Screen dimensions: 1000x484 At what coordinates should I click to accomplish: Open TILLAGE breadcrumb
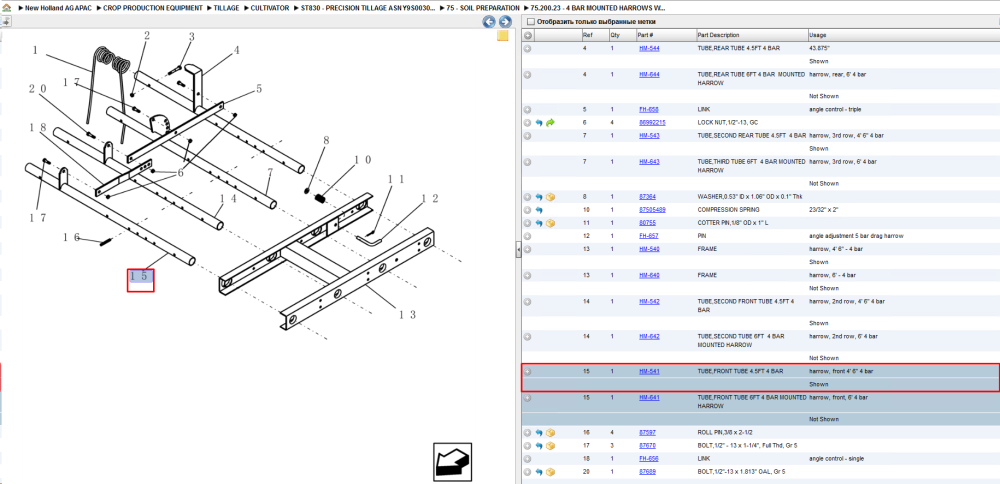[226, 8]
